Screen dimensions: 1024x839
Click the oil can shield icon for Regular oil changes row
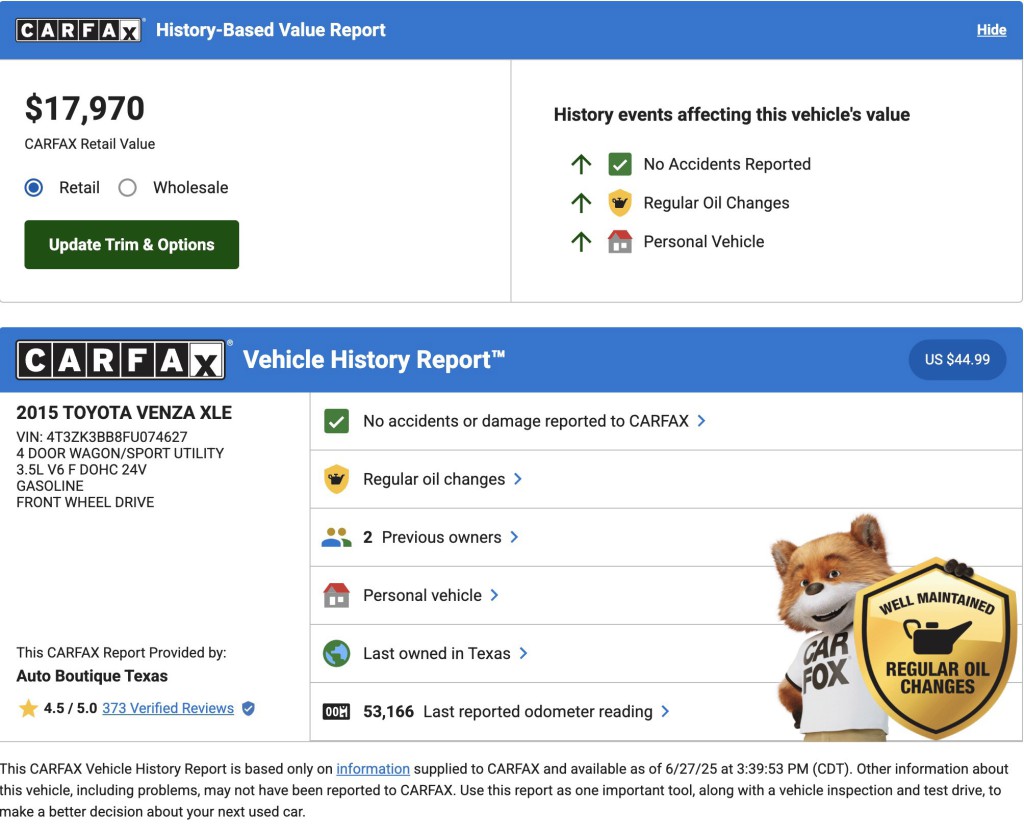coord(336,479)
